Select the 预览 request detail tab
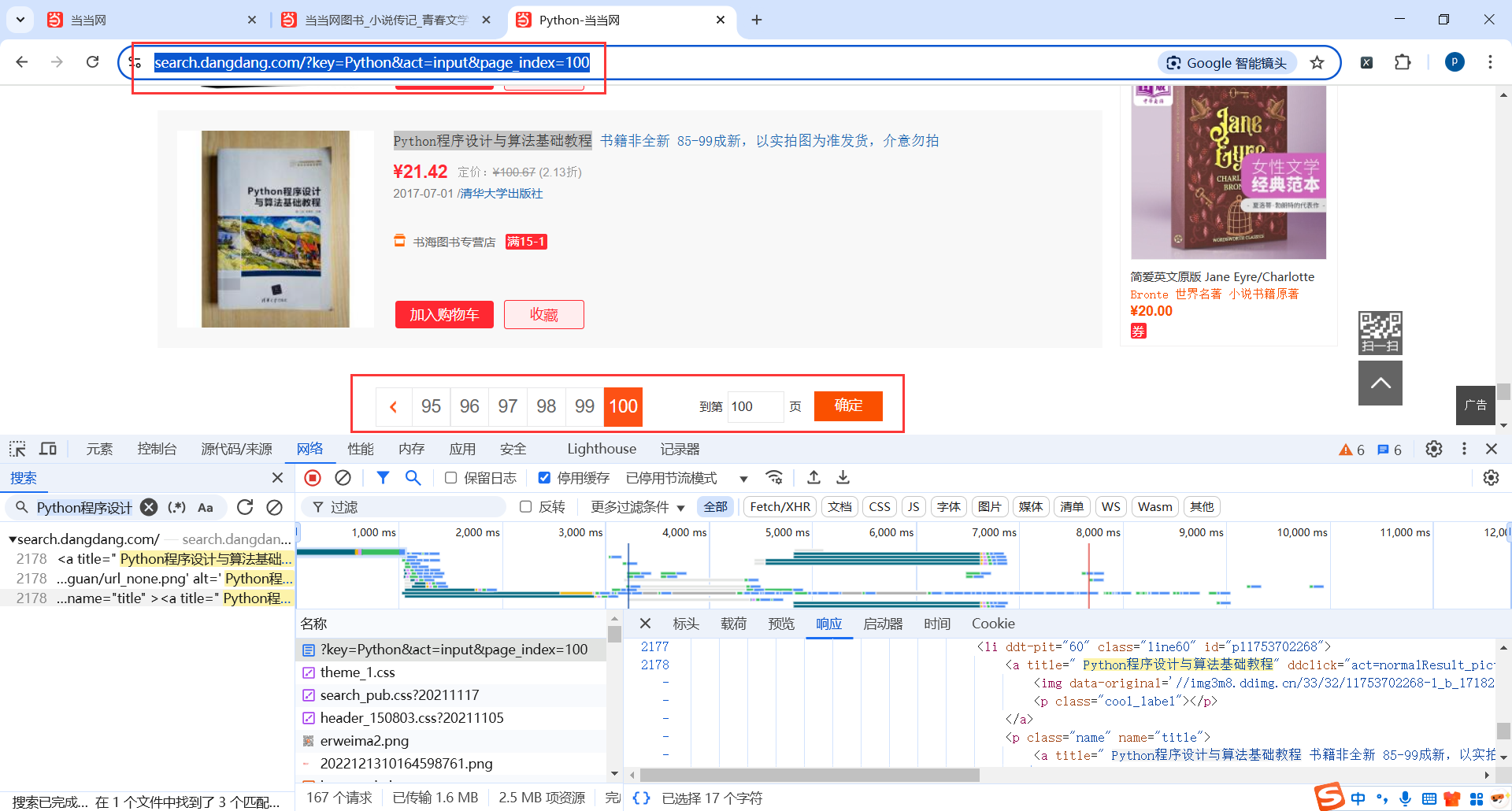This screenshot has width=1512, height=811. (781, 624)
